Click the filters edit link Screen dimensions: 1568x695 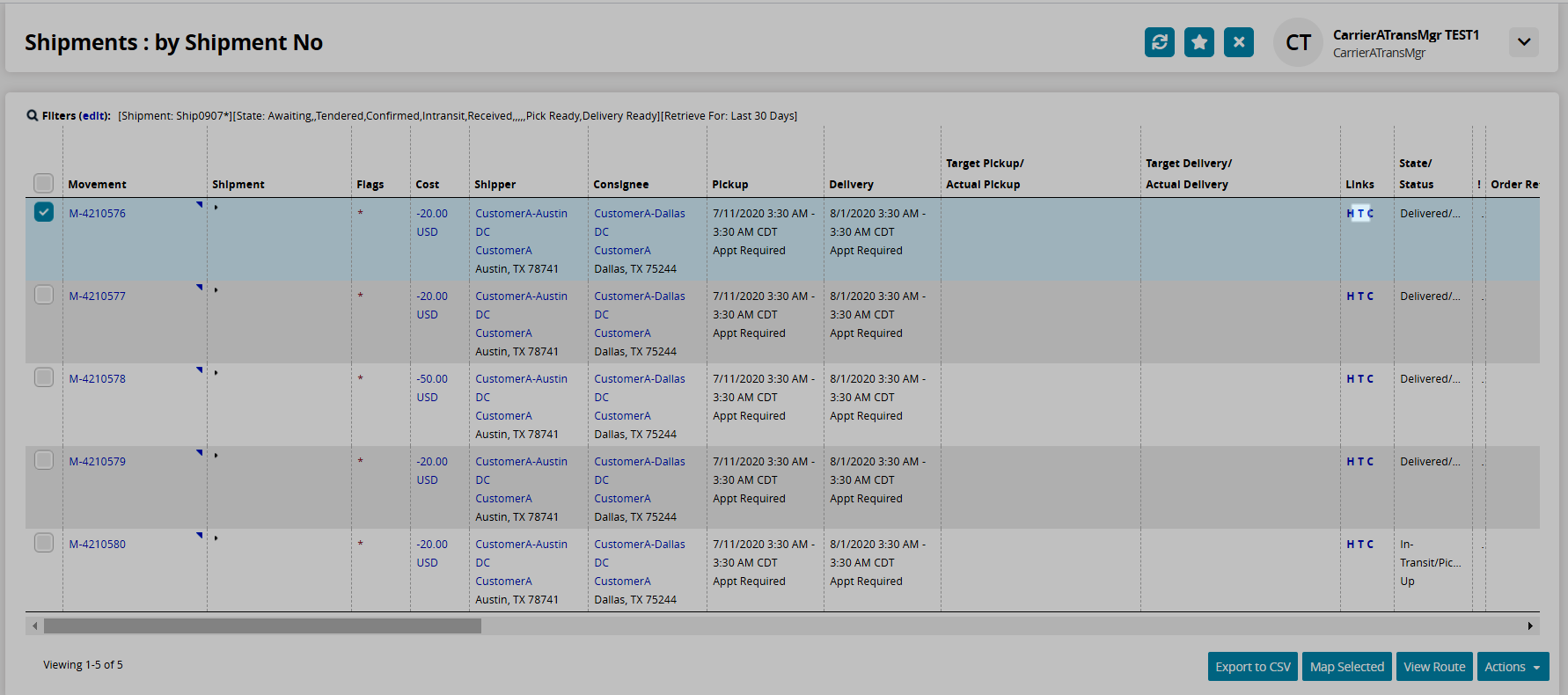pos(93,116)
